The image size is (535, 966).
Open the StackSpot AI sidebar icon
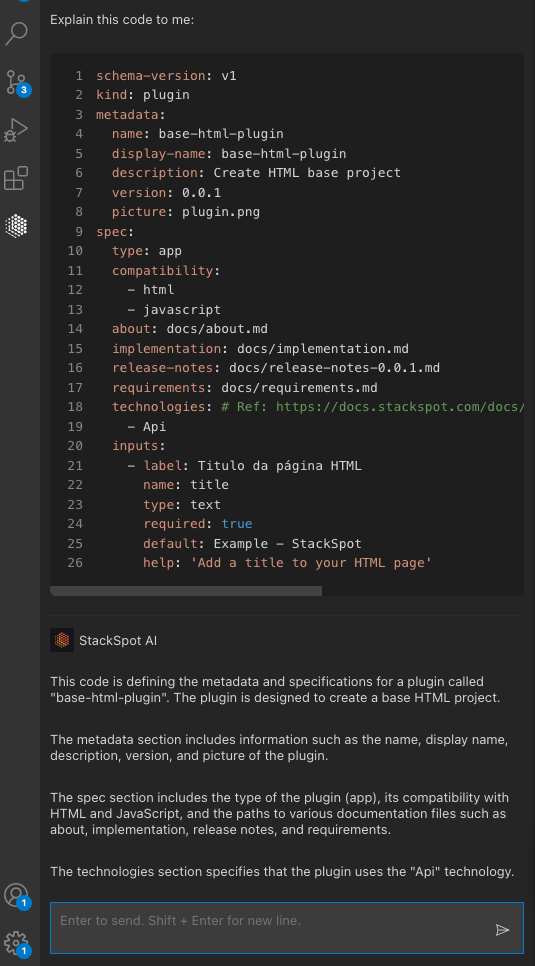(17, 226)
